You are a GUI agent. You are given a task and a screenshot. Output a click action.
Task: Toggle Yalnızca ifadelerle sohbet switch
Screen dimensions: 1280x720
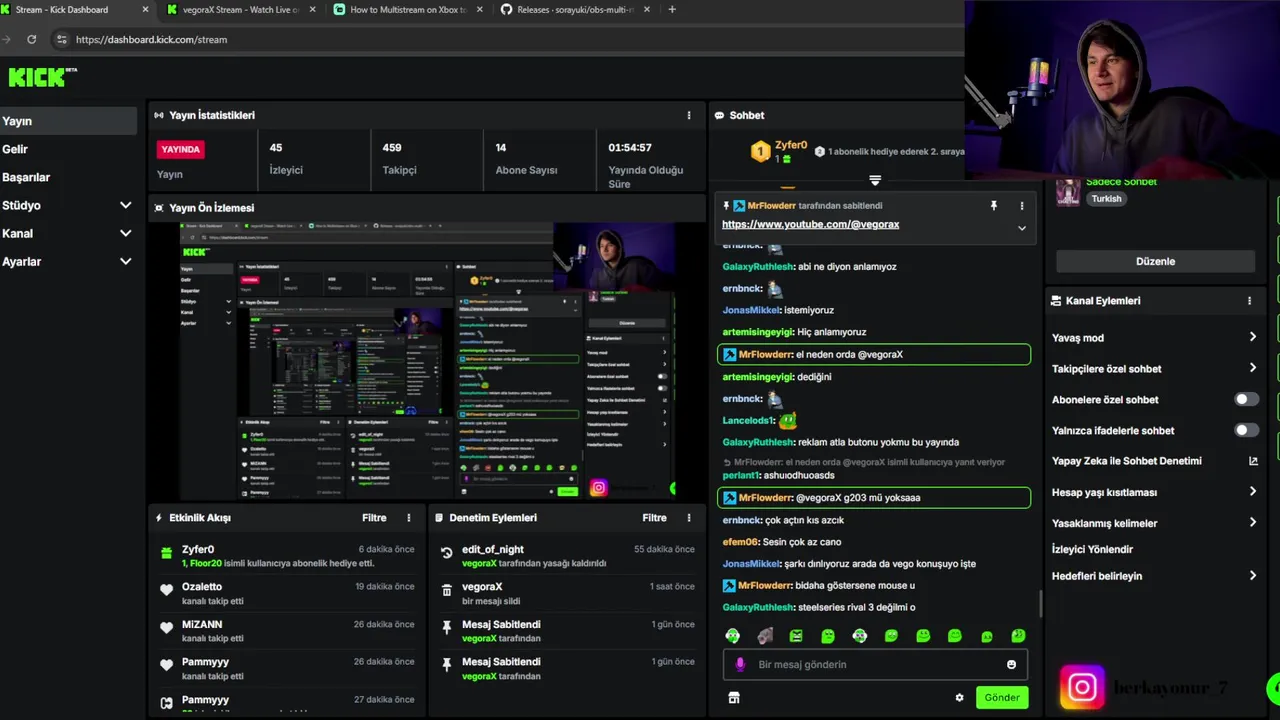1245,430
